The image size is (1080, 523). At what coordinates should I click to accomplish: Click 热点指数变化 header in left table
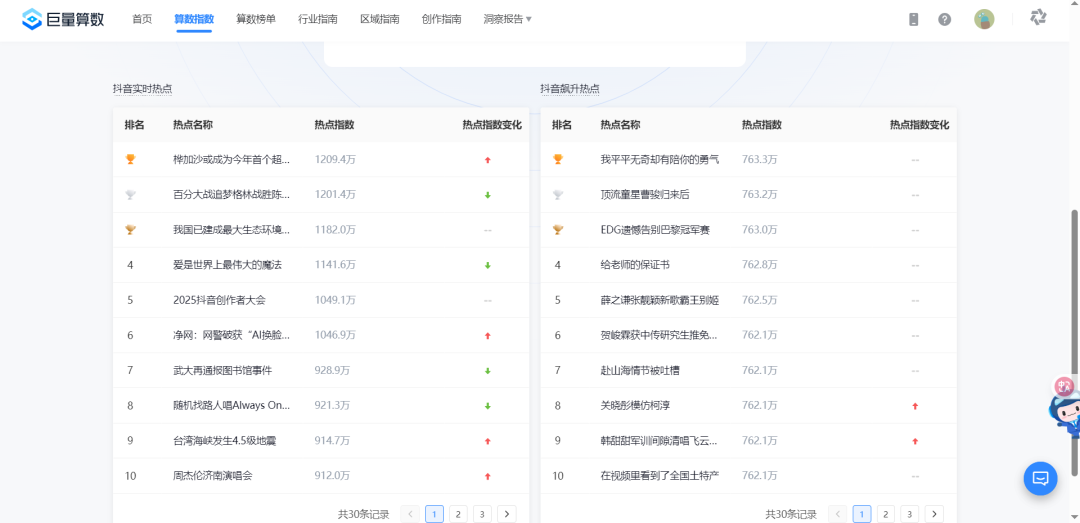pyautogui.click(x=492, y=125)
